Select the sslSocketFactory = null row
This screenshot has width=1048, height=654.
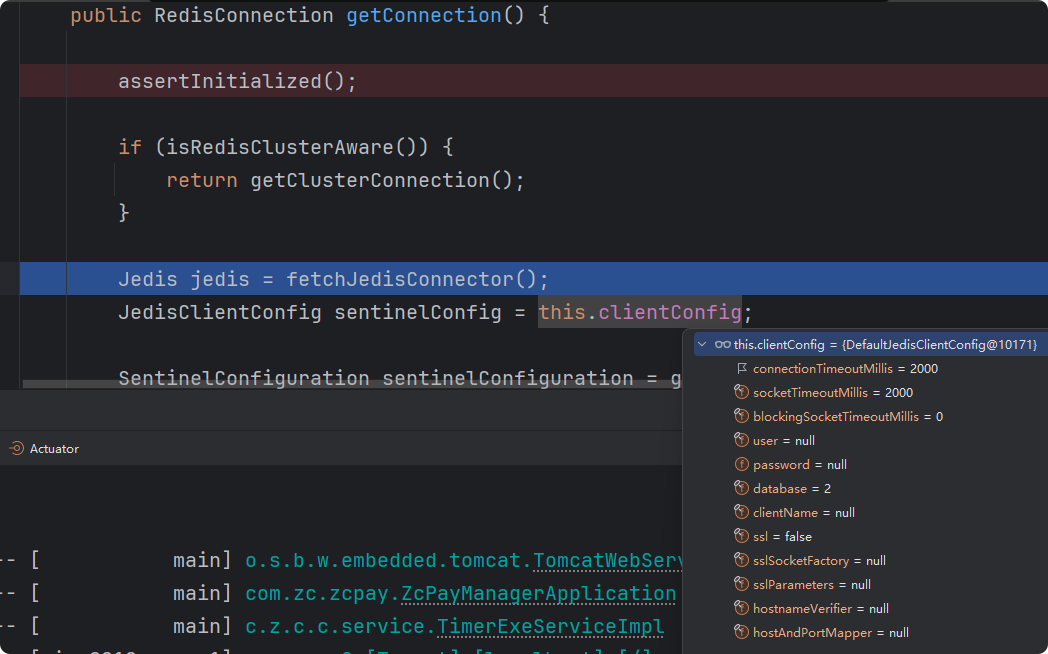pos(871,560)
